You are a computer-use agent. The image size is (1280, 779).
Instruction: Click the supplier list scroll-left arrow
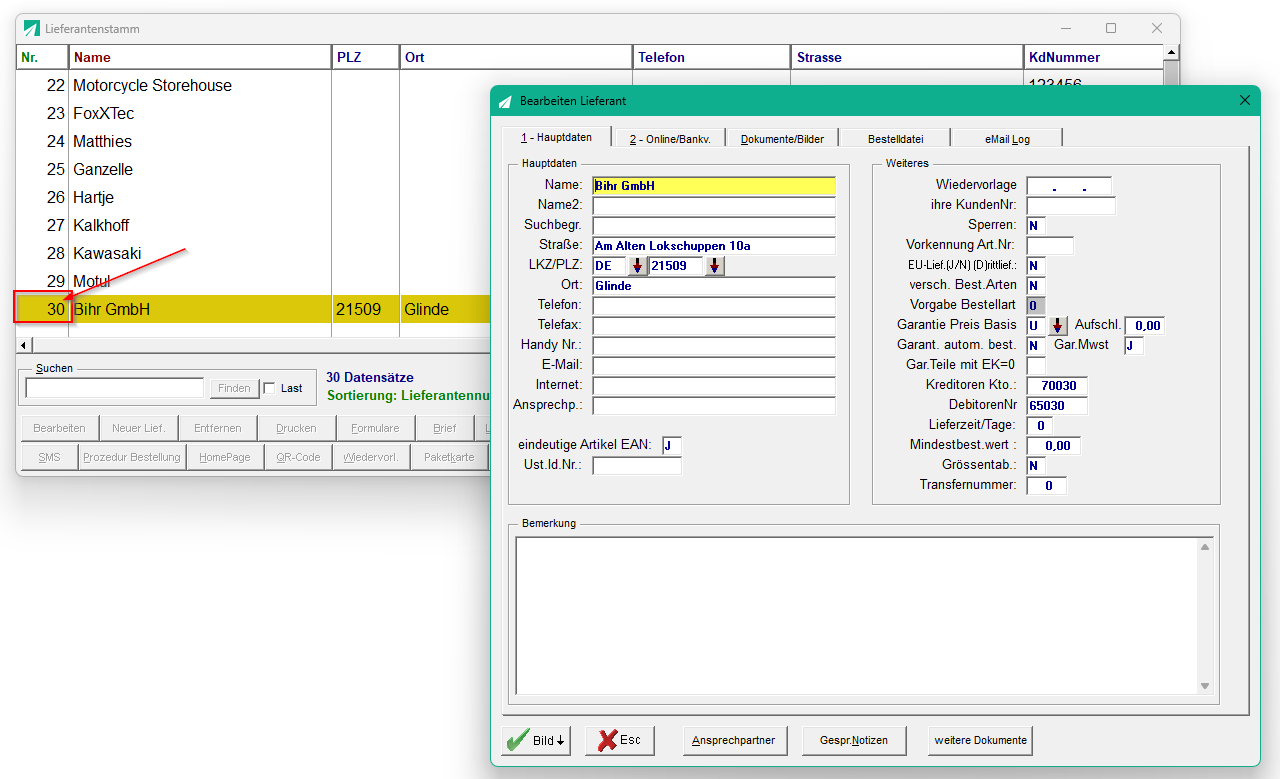coord(23,345)
